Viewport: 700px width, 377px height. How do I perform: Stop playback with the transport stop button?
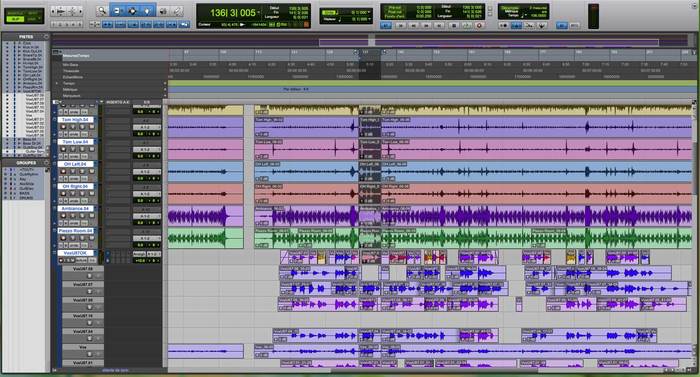(x=454, y=25)
